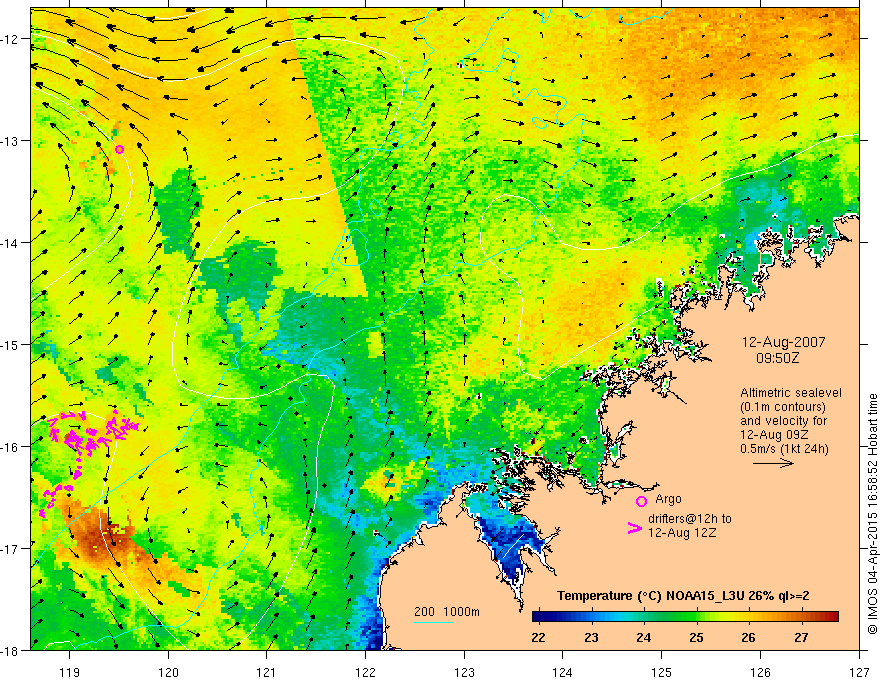Click the 'Altimetric sealevel' legend text

(x=791, y=393)
